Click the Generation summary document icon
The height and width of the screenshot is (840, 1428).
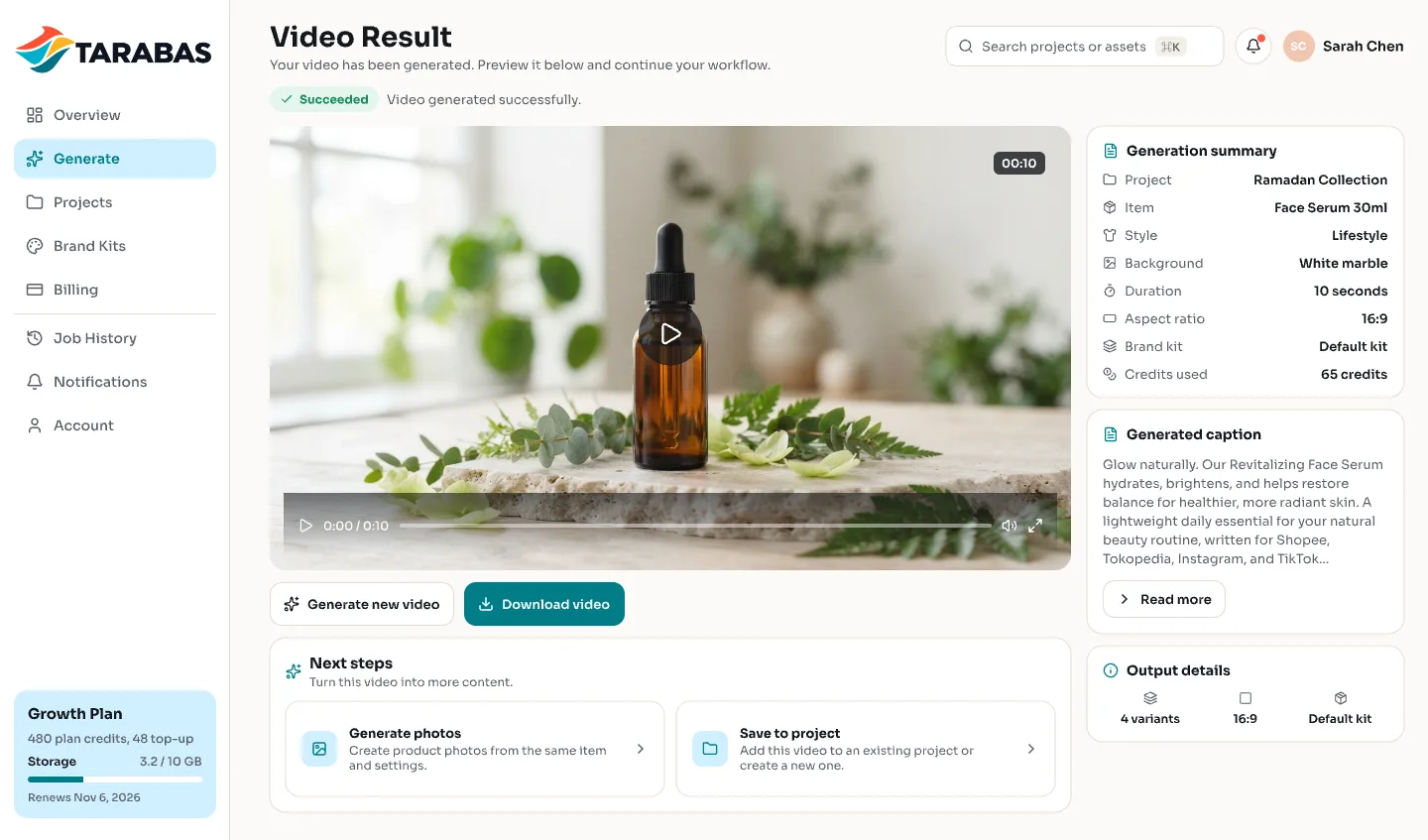(x=1111, y=151)
